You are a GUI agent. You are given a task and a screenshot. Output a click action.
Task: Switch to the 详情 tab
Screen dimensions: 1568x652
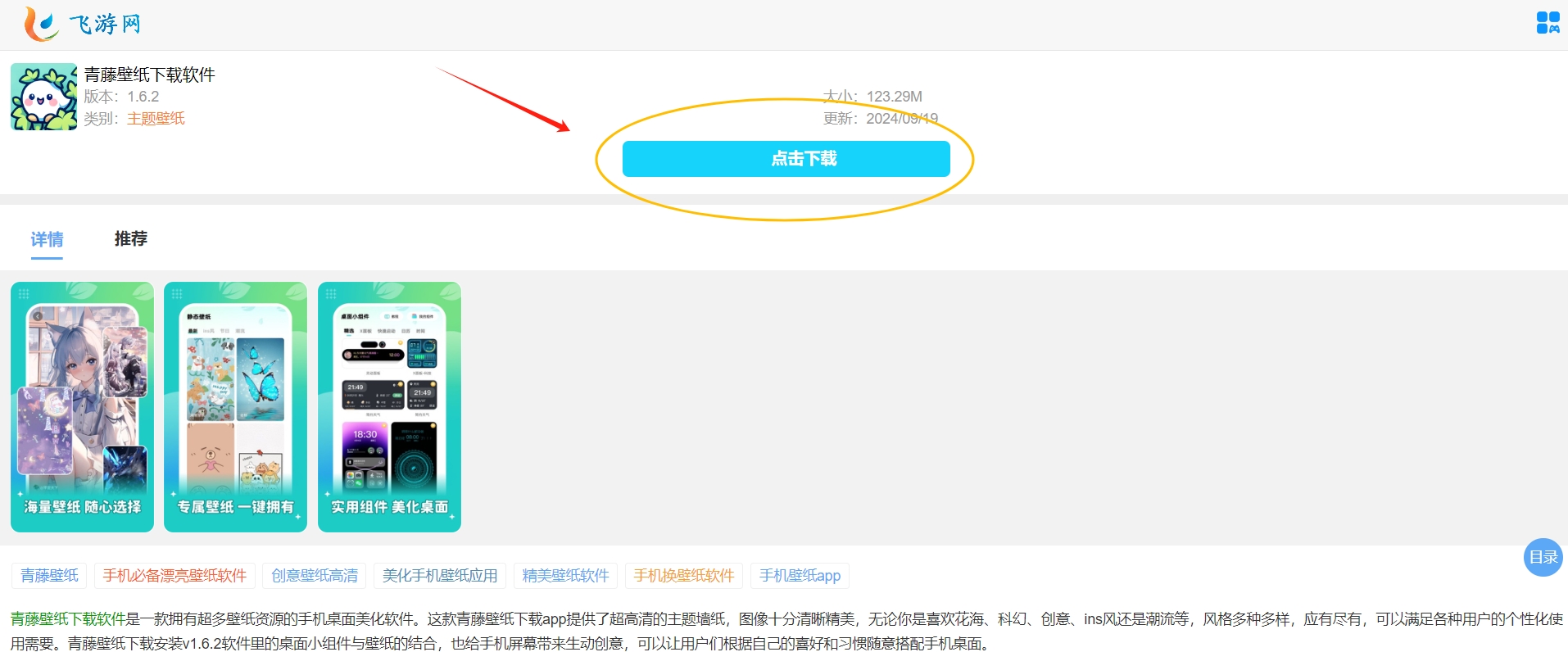[x=47, y=239]
